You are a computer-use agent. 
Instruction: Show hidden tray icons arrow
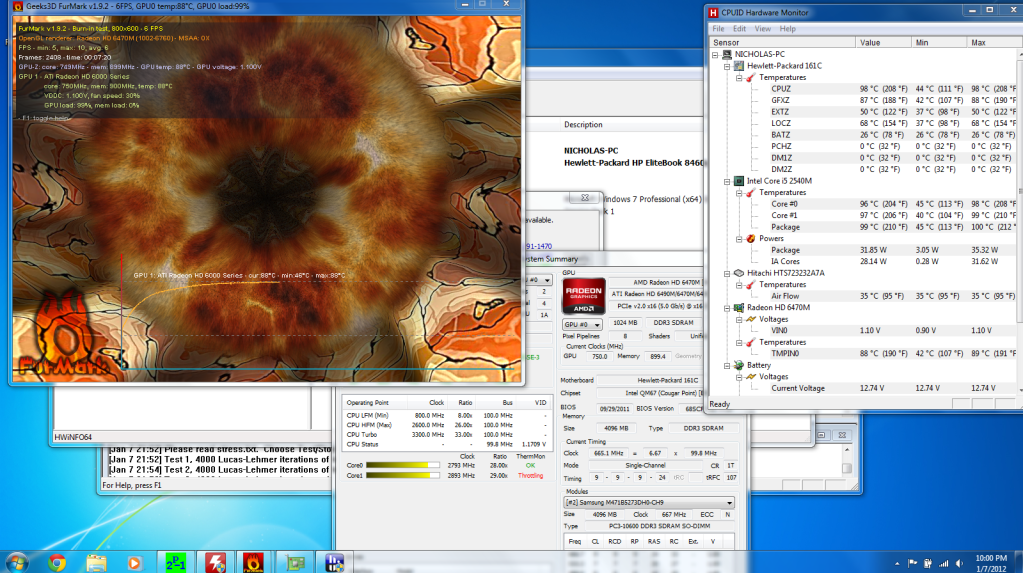896,563
